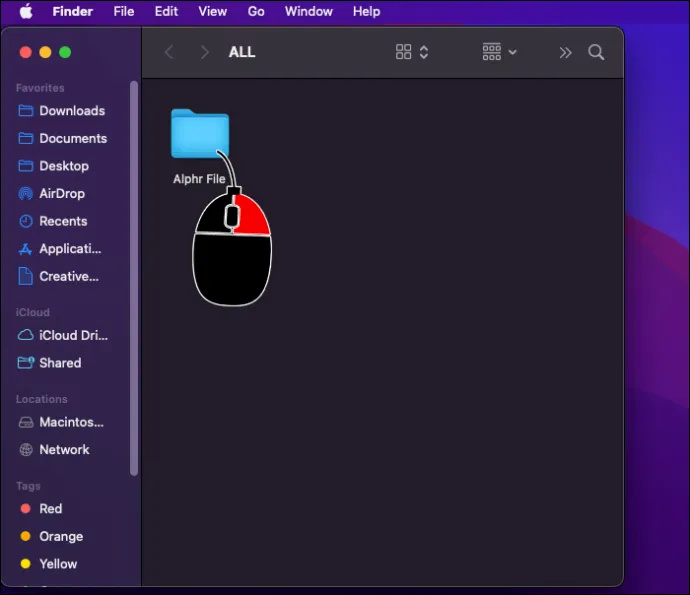Click the Recents clock icon
Screen dimensions: 690x595
click(x=26, y=221)
